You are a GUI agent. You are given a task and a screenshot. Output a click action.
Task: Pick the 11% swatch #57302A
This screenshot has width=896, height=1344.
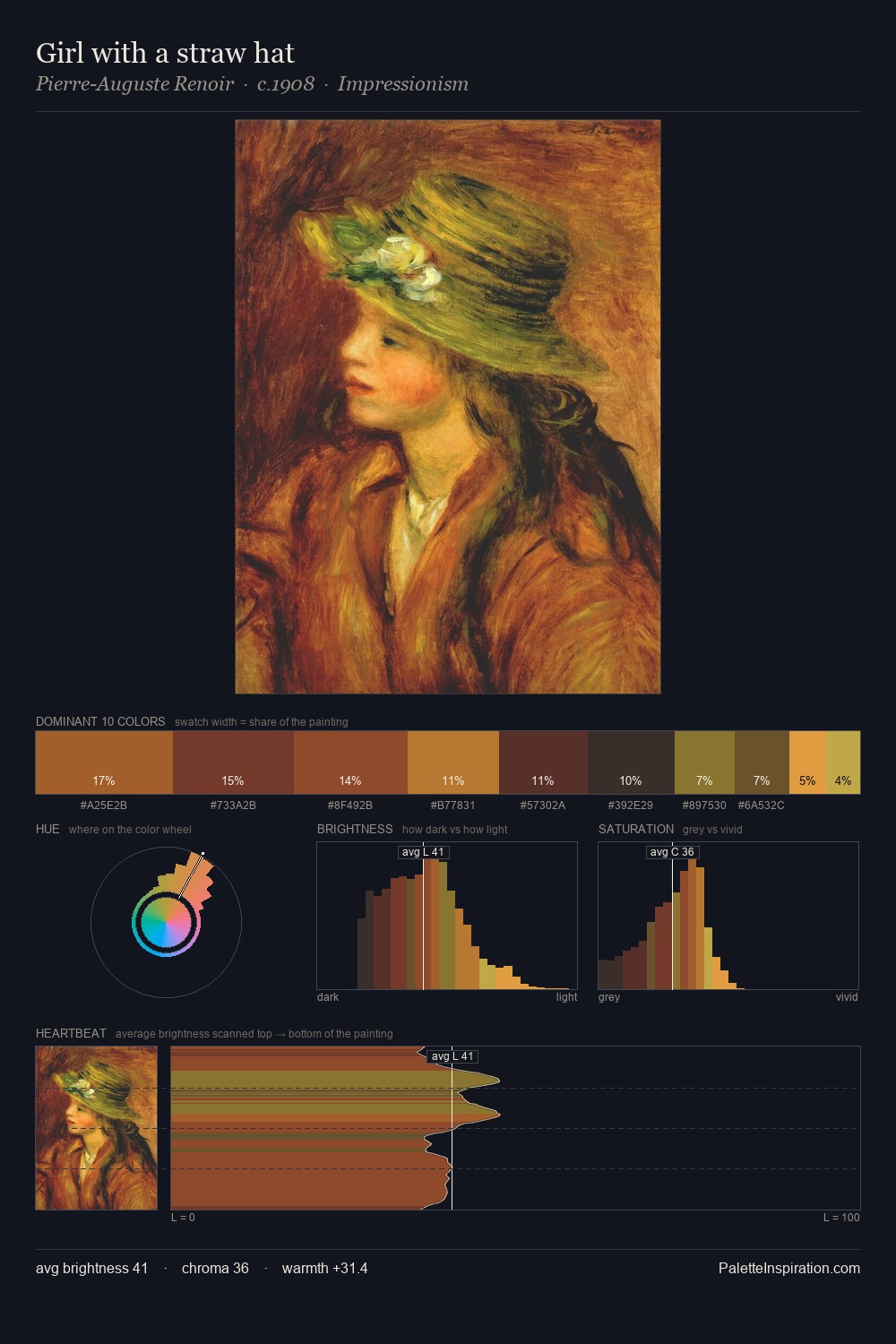click(x=543, y=762)
